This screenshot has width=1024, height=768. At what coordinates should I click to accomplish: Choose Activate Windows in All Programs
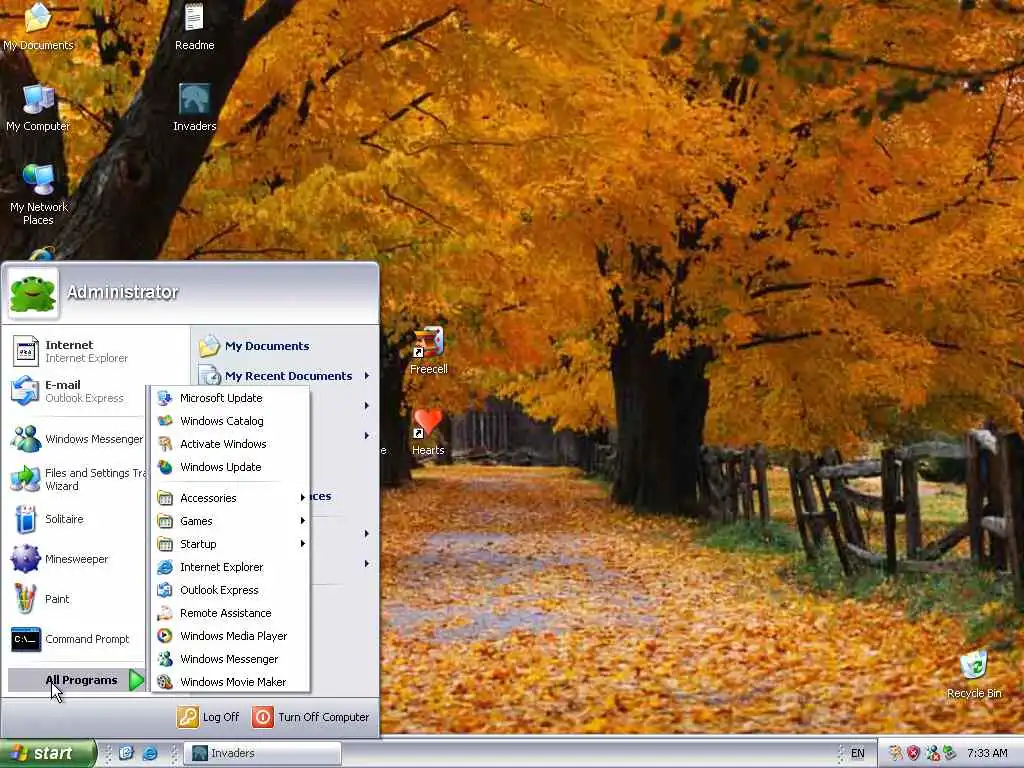(231, 444)
